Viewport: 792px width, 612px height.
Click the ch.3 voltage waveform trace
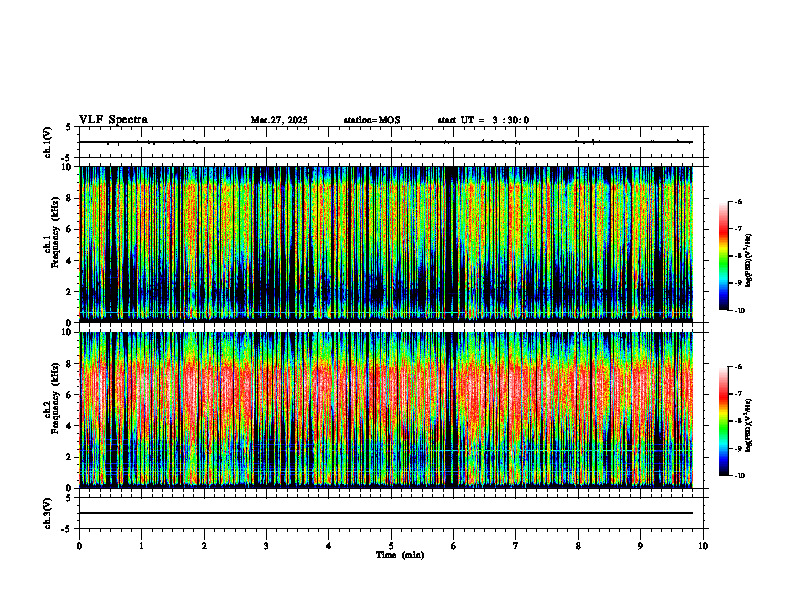(x=386, y=513)
